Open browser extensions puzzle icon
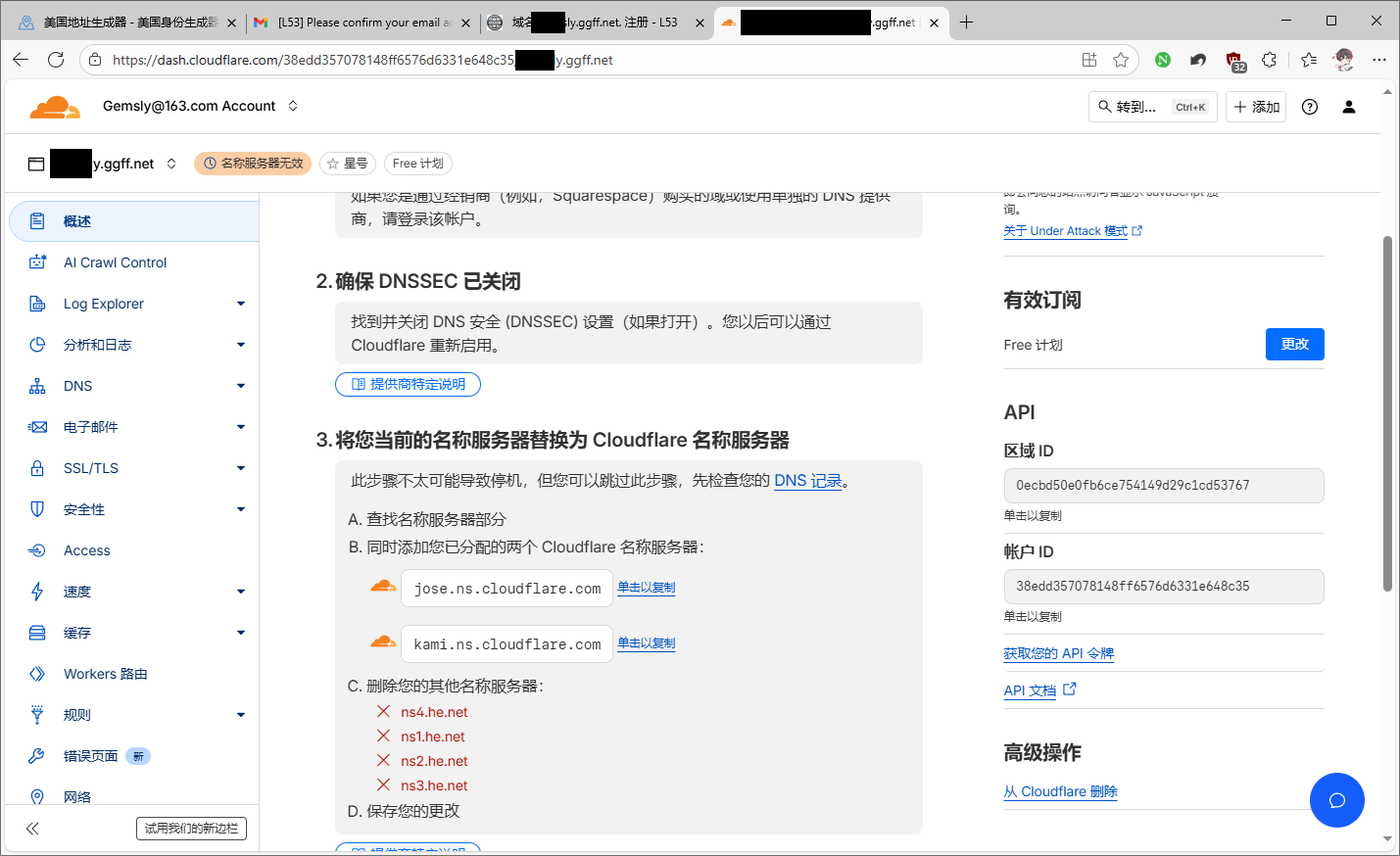This screenshot has height=856, width=1400. [x=1269, y=60]
